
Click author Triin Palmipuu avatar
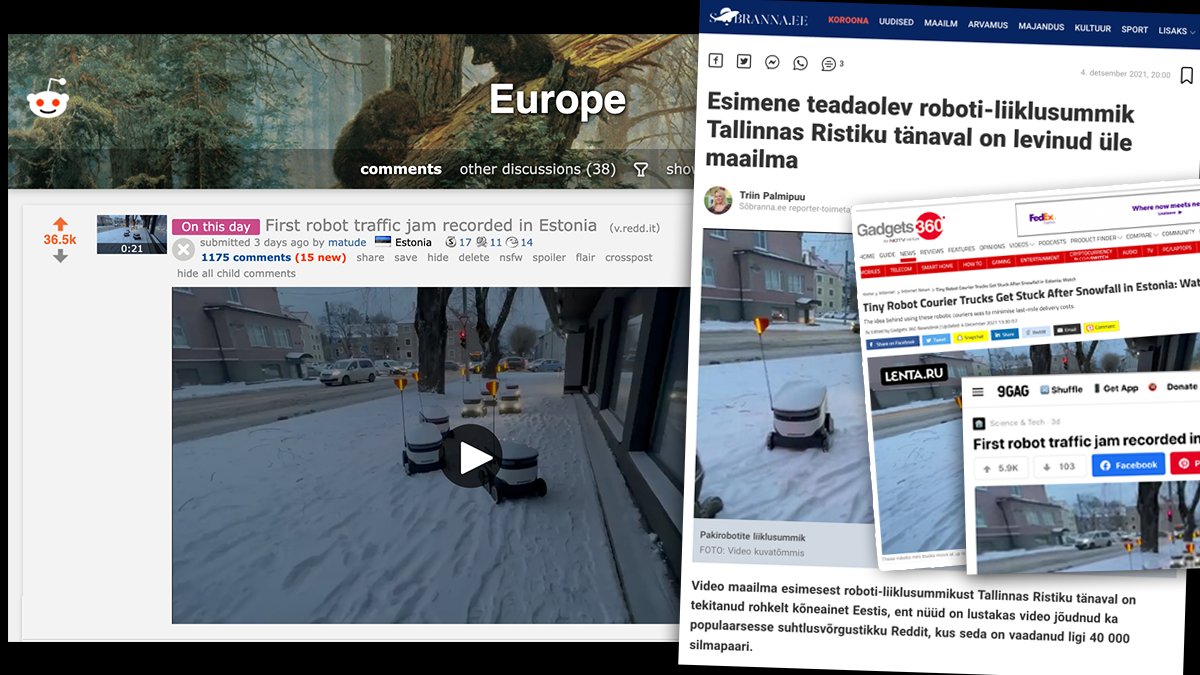pos(718,200)
